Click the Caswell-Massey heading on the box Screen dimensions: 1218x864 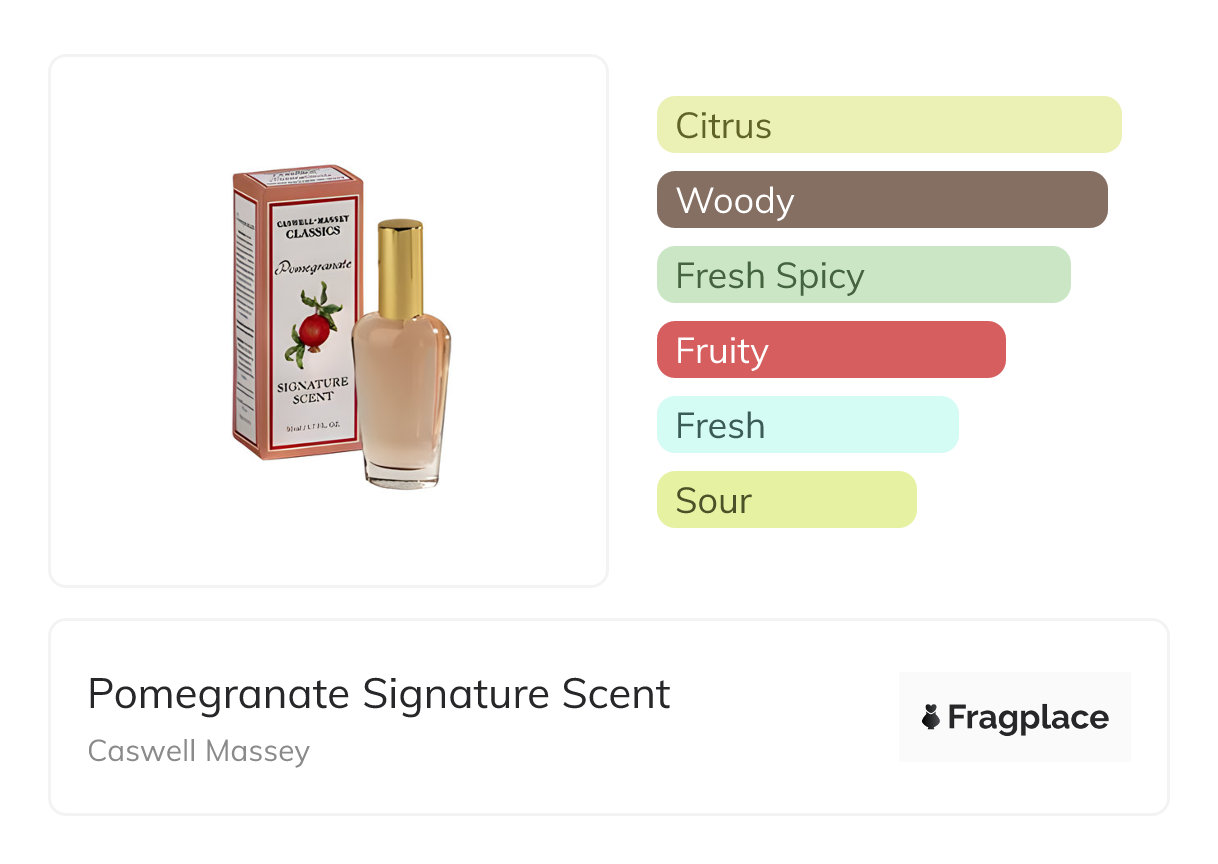coord(312,219)
